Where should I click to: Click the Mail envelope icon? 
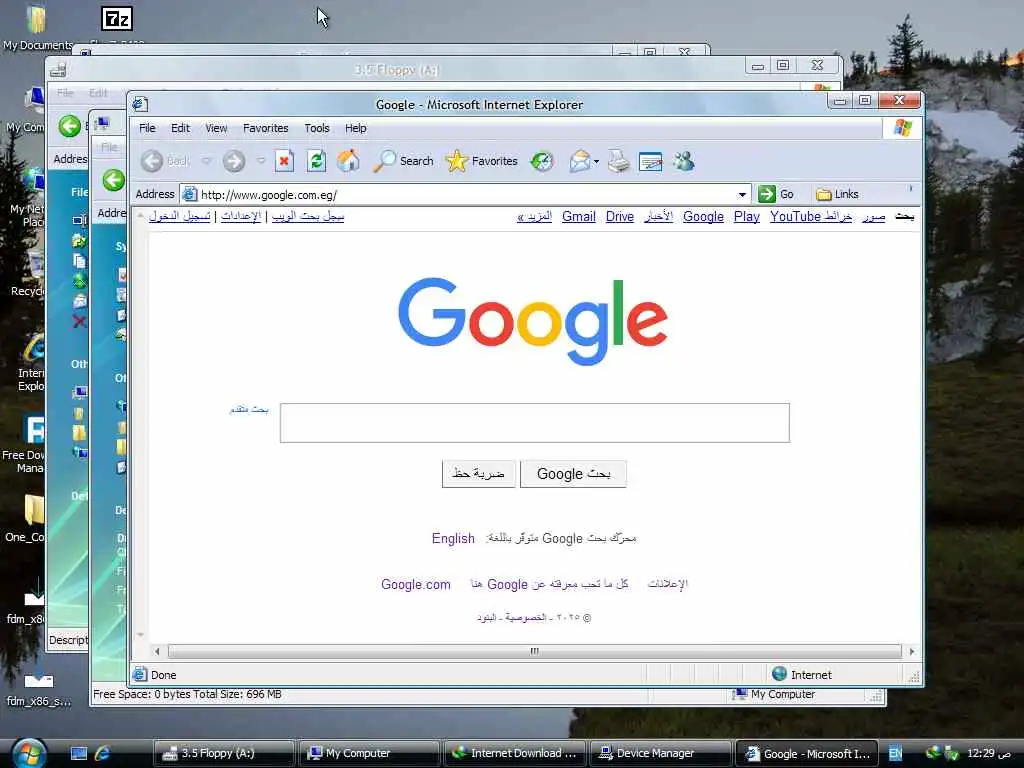click(x=579, y=161)
